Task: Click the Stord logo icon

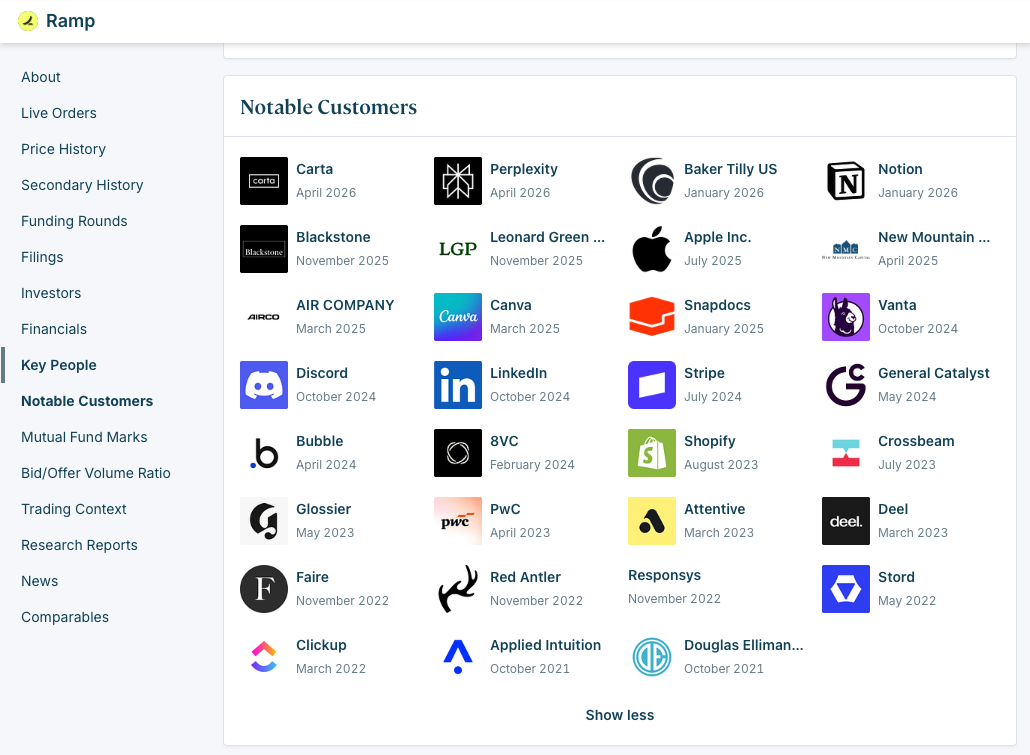Action: [x=846, y=589]
